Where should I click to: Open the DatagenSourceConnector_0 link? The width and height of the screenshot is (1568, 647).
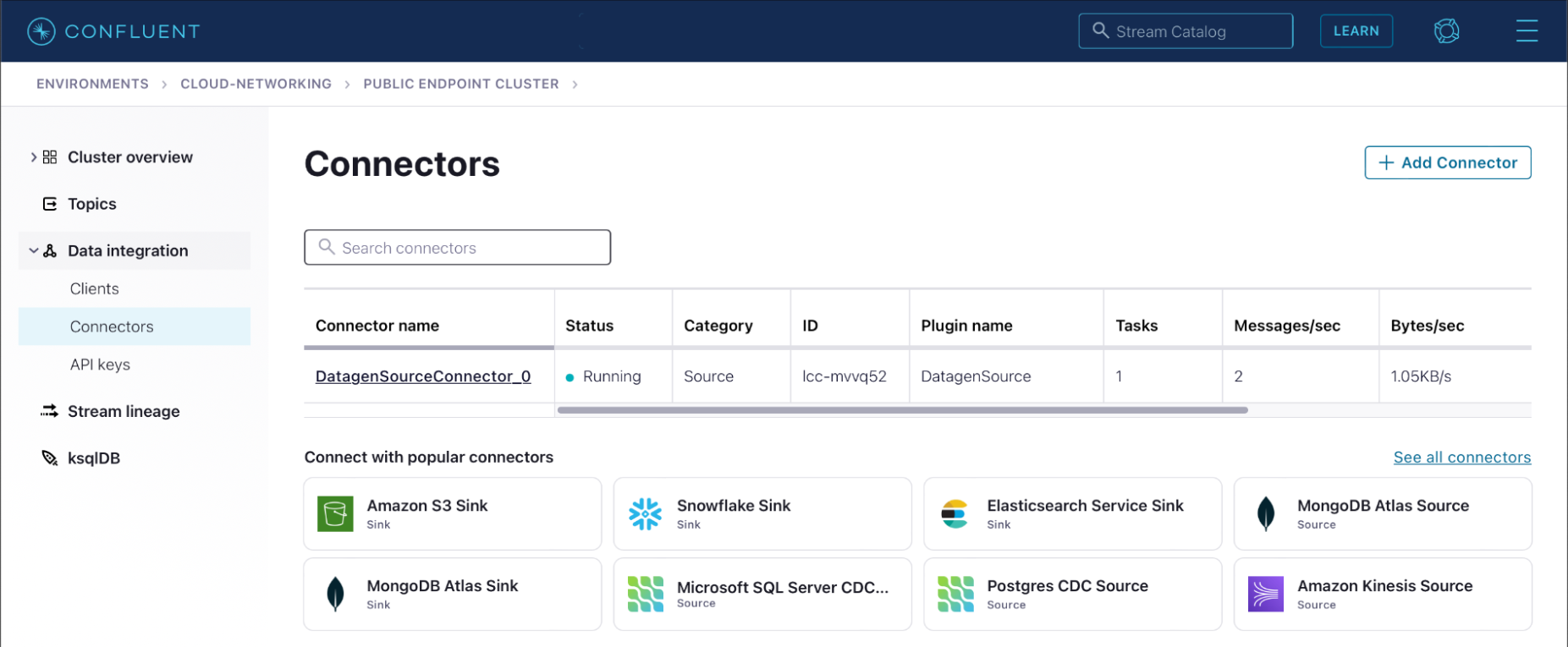point(423,376)
